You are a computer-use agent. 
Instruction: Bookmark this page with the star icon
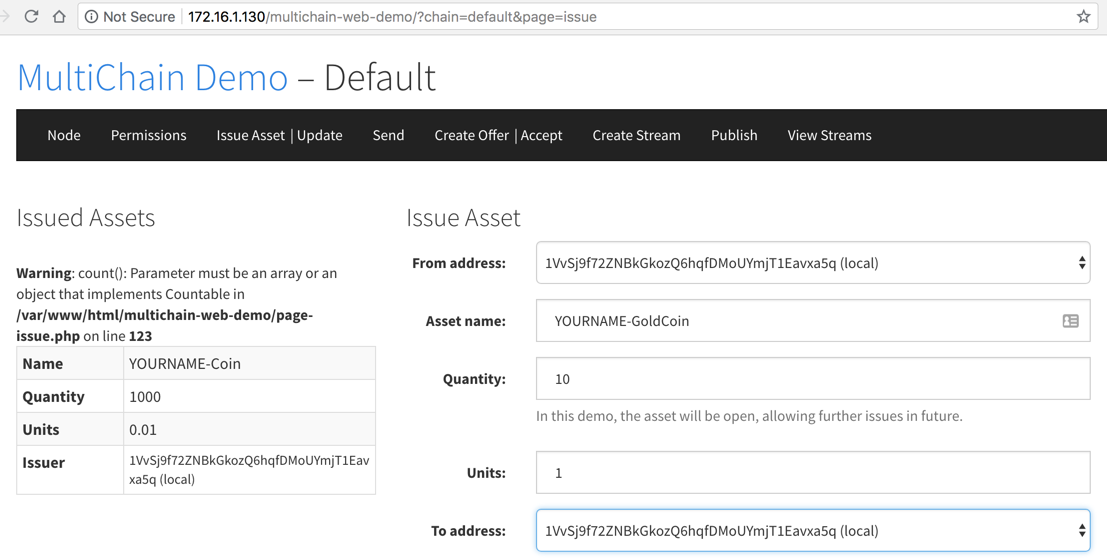click(x=1083, y=16)
